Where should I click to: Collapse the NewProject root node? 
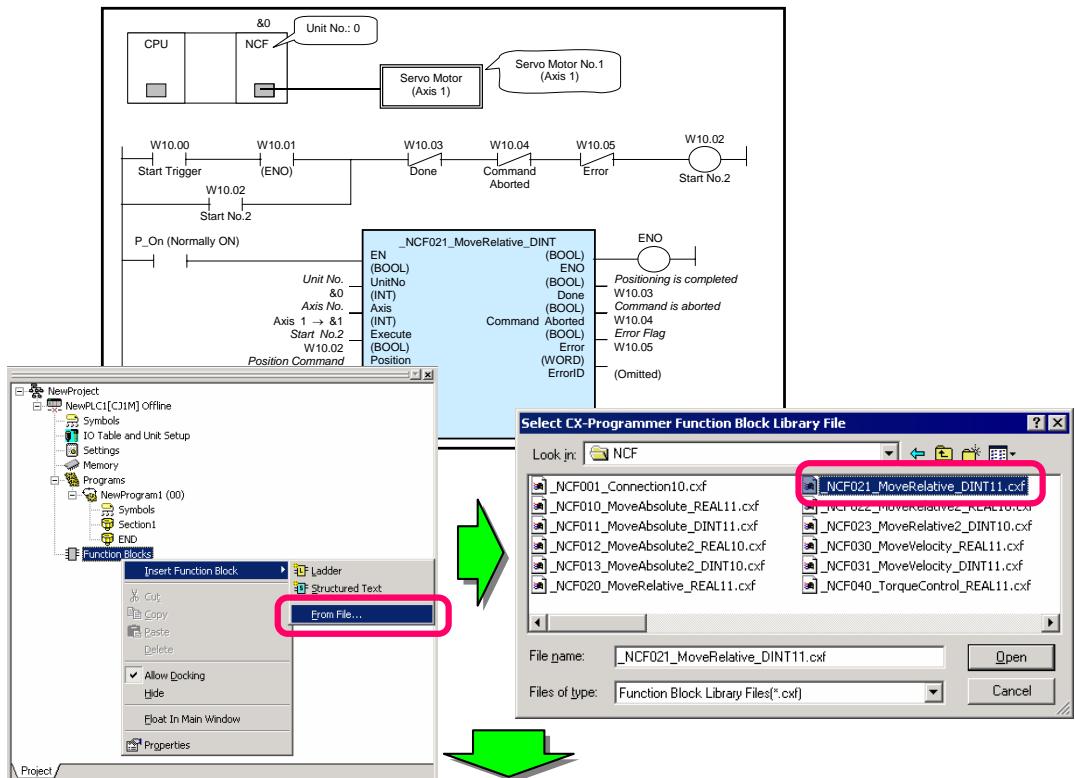(20, 391)
